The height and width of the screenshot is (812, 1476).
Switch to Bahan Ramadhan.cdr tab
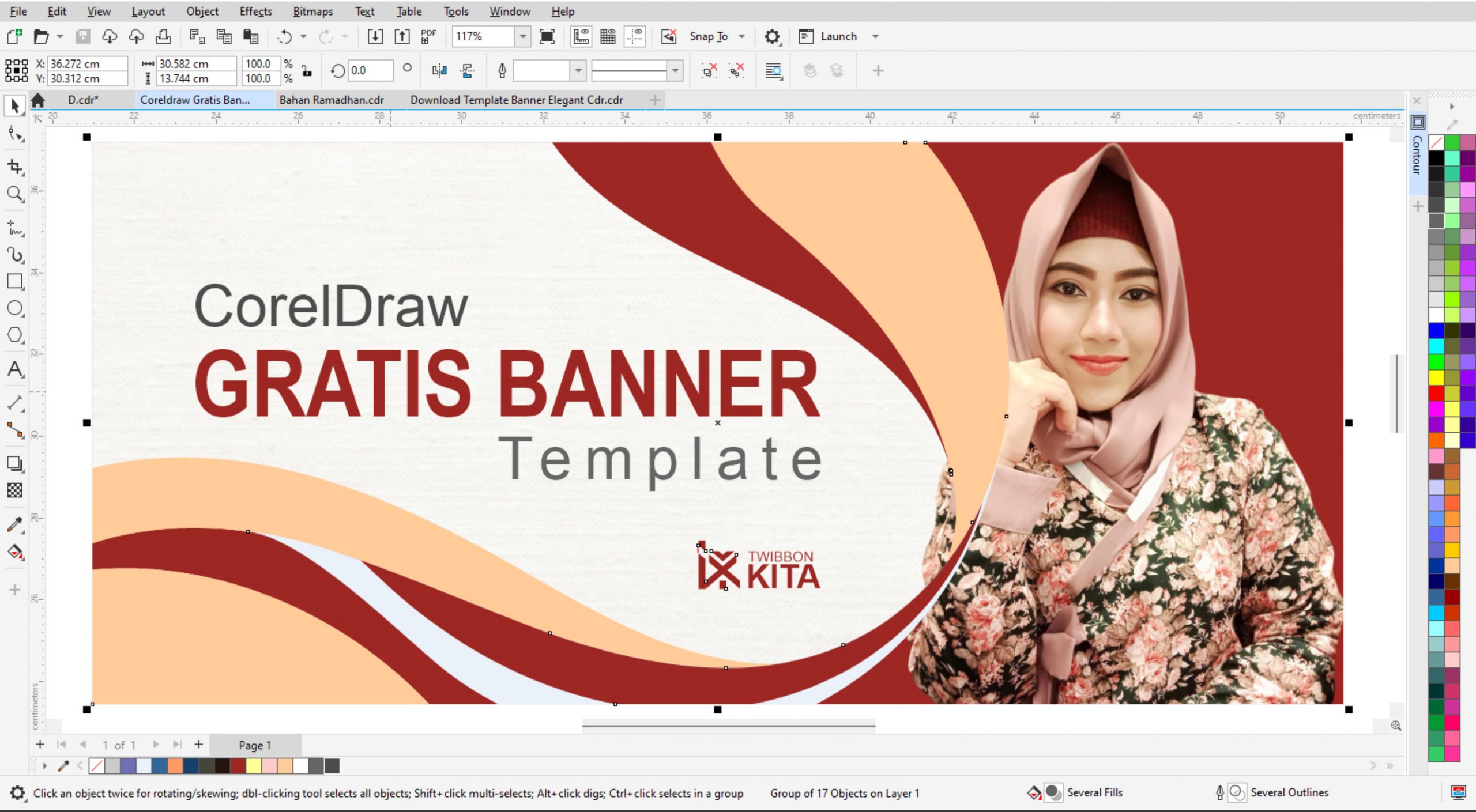(332, 100)
